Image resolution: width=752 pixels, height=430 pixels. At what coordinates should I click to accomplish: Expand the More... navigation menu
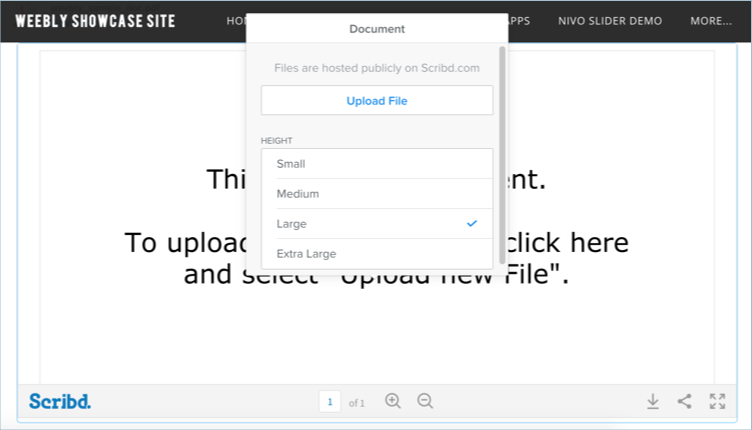point(711,21)
